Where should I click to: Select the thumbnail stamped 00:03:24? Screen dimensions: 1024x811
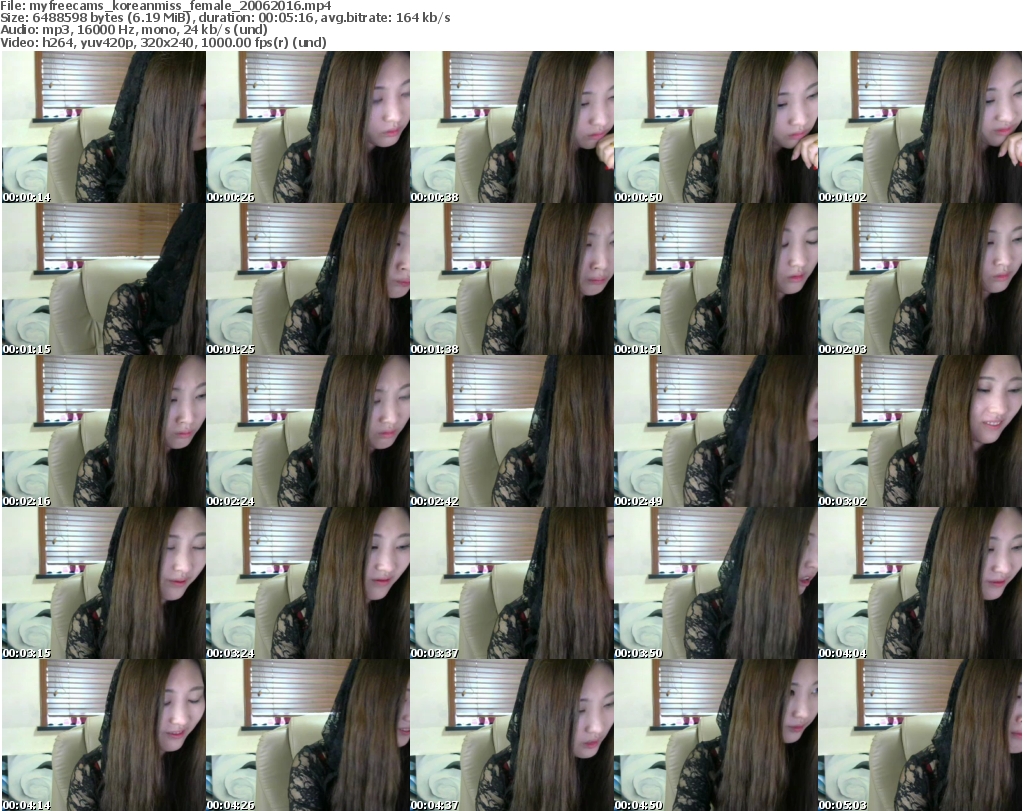click(308, 583)
